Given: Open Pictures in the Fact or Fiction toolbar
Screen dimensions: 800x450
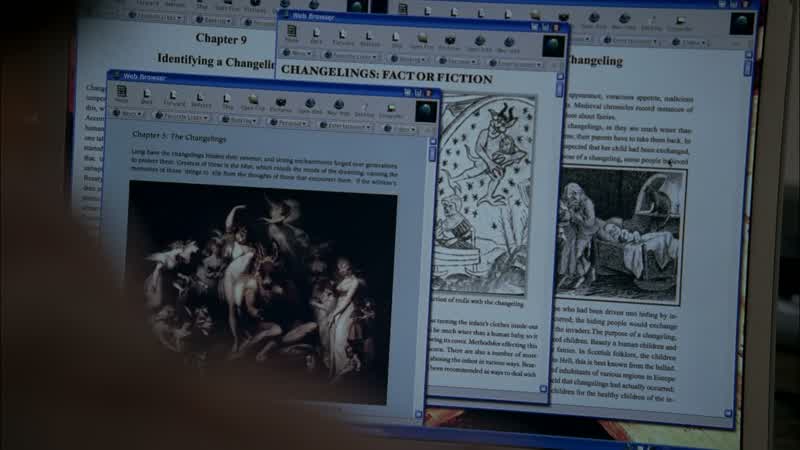Looking at the screenshot, I should (449, 42).
